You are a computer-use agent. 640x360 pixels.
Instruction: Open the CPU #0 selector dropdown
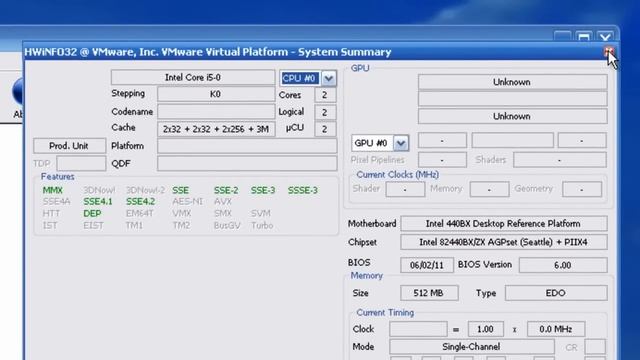(329, 78)
